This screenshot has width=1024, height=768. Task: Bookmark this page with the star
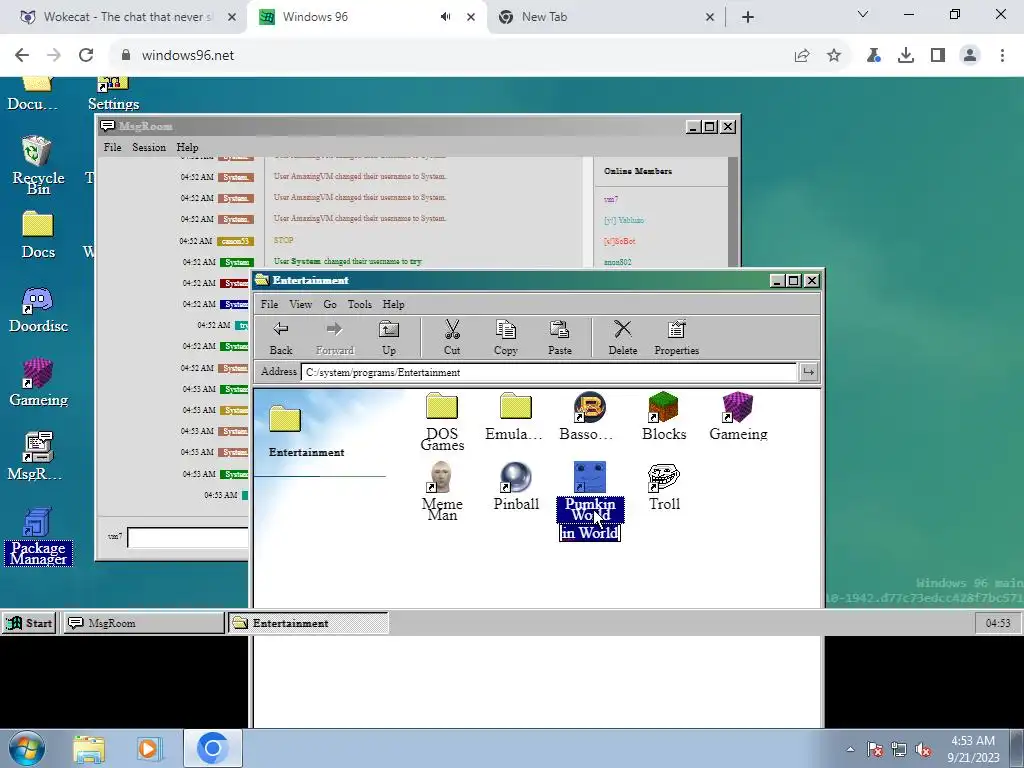834,56
